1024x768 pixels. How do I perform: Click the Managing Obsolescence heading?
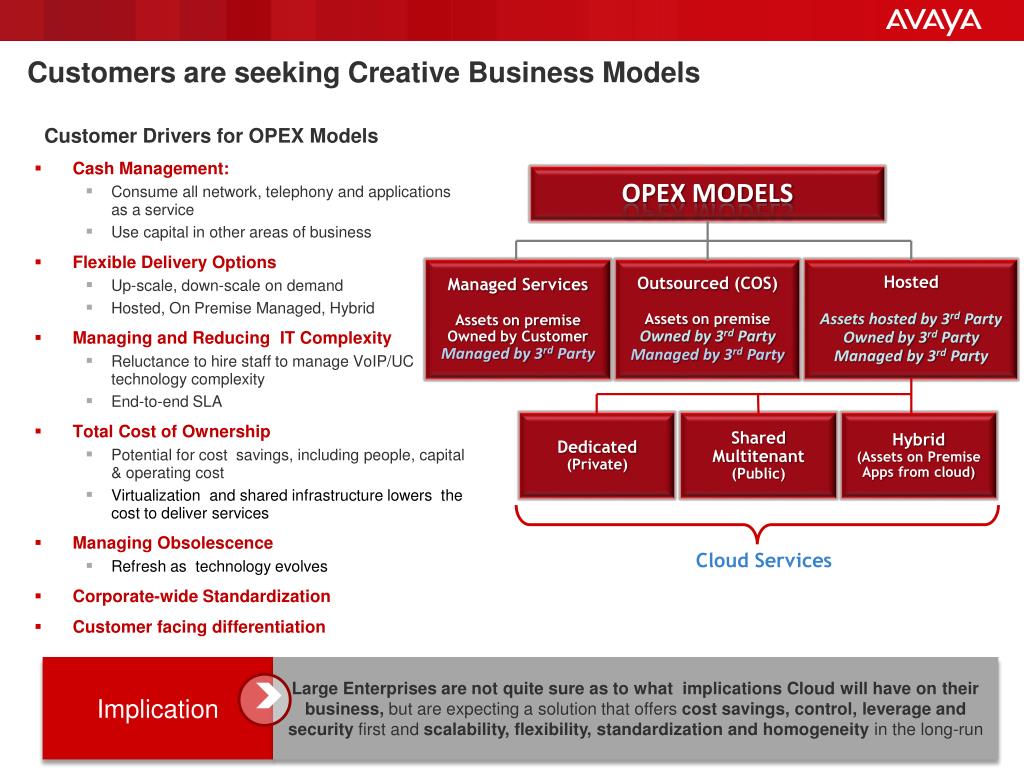click(x=172, y=543)
